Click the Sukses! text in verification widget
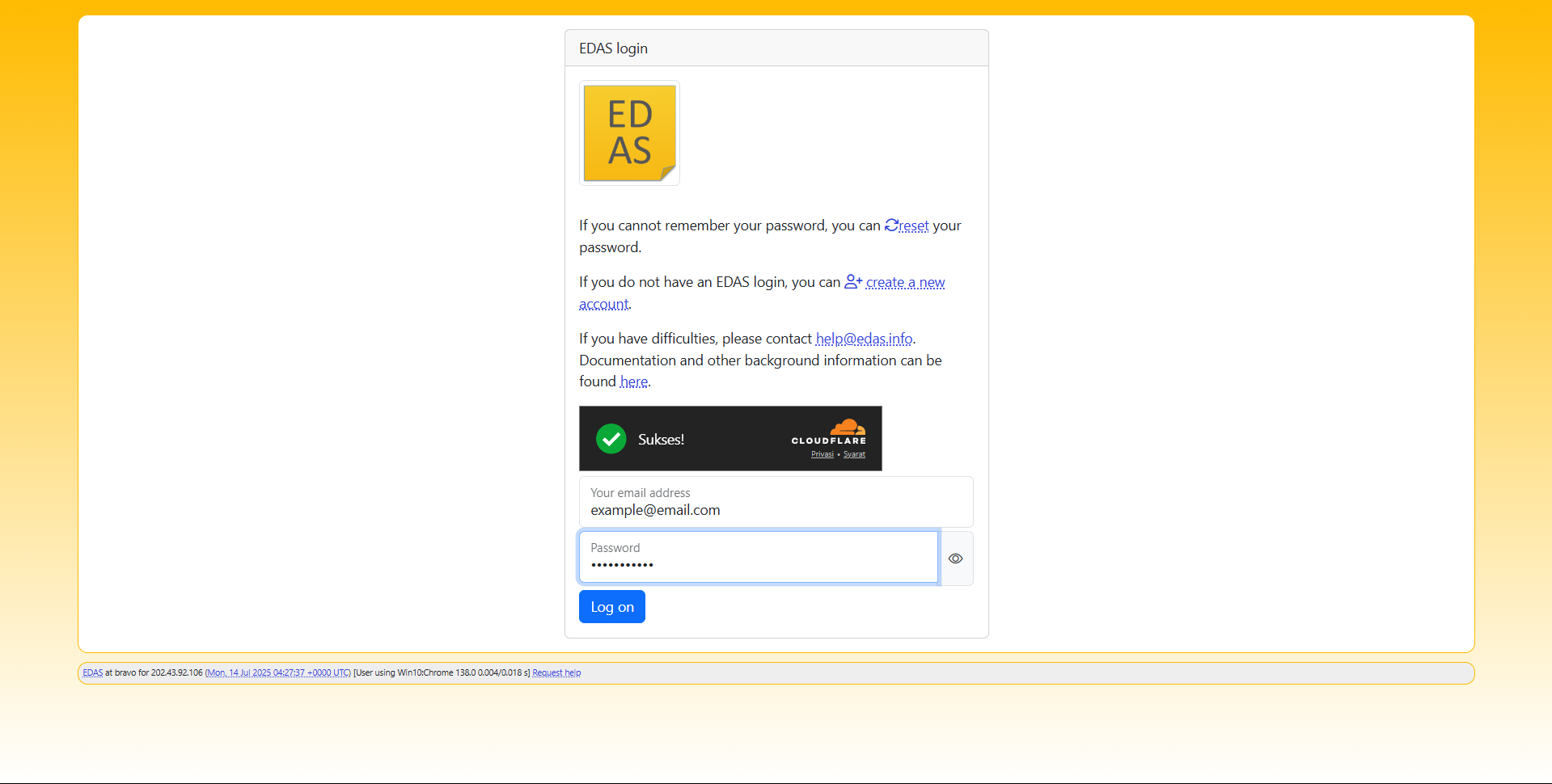The width and height of the screenshot is (1552, 784). [661, 440]
